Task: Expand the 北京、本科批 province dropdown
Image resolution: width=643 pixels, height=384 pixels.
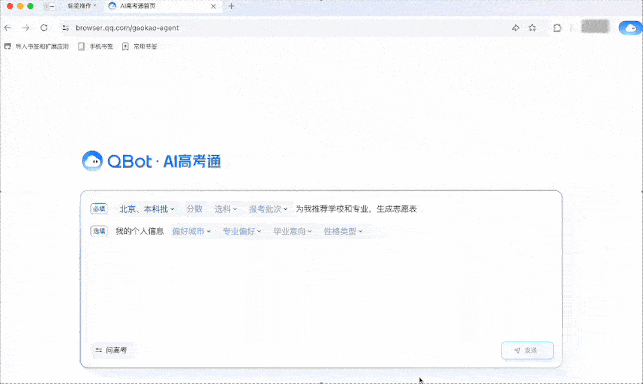Action: (x=146, y=209)
